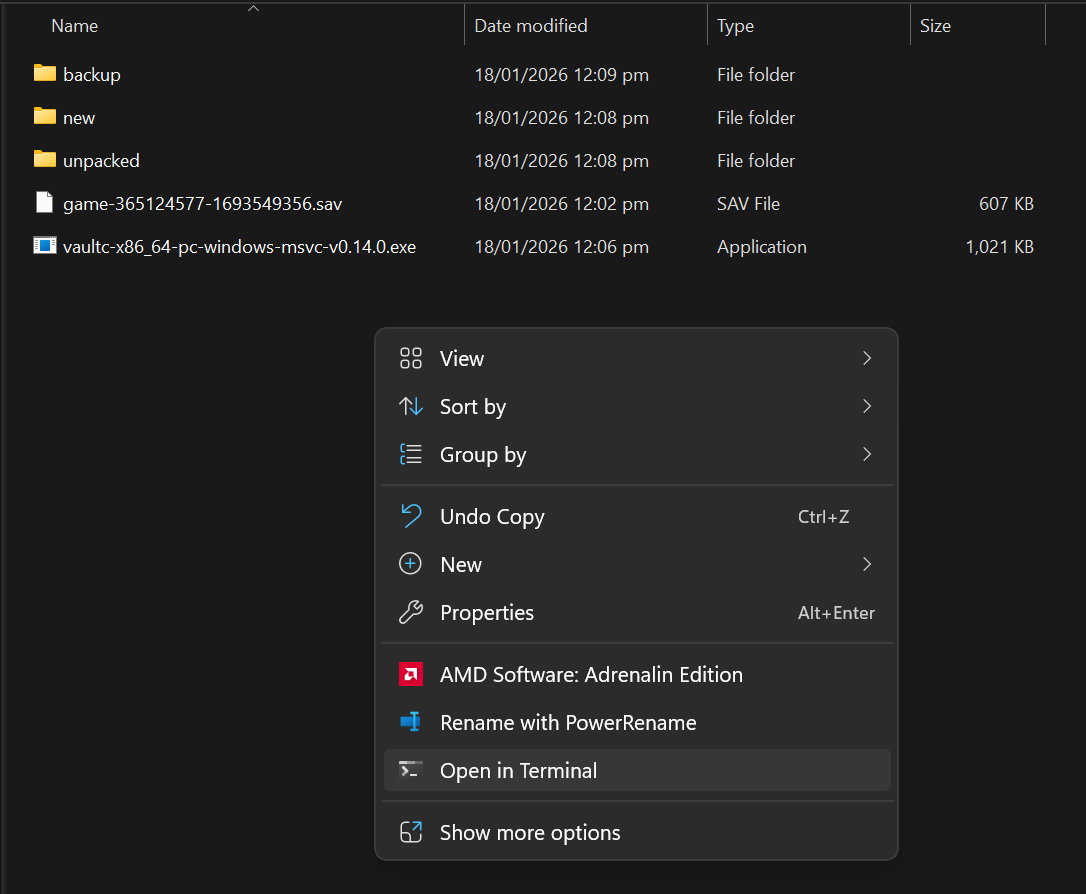This screenshot has height=894, width=1086.
Task: Select Open in Terminal menu entry
Action: click(518, 771)
